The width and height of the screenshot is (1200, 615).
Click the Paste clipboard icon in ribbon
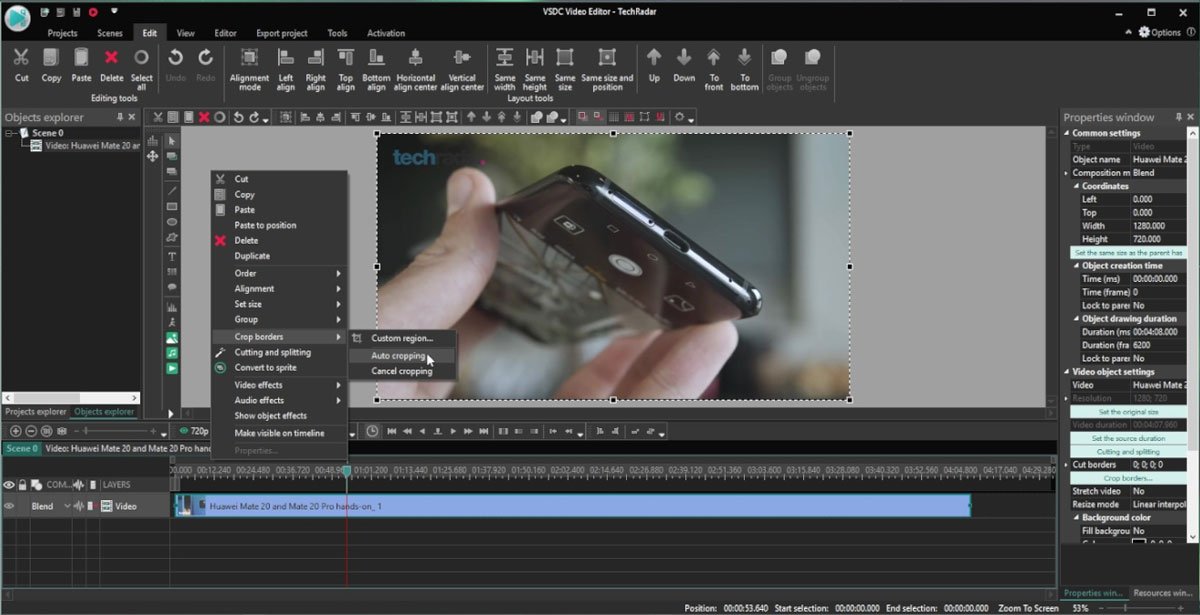(x=81, y=58)
